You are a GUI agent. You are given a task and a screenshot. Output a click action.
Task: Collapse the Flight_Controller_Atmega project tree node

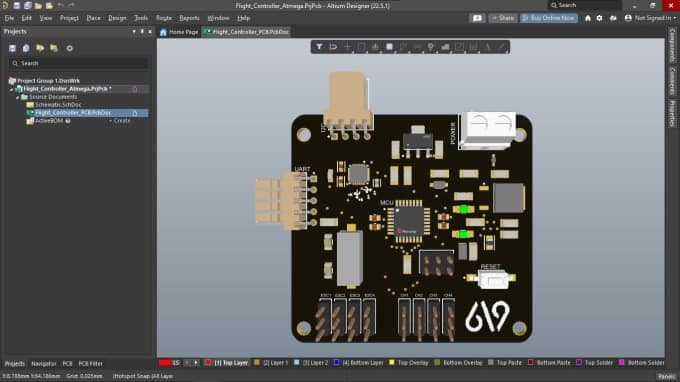click(12, 89)
